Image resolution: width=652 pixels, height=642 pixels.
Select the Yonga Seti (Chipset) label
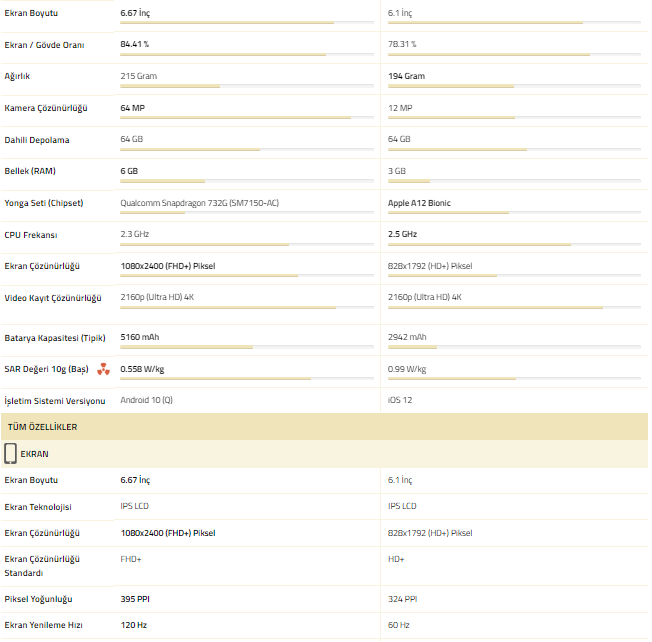(x=44, y=203)
